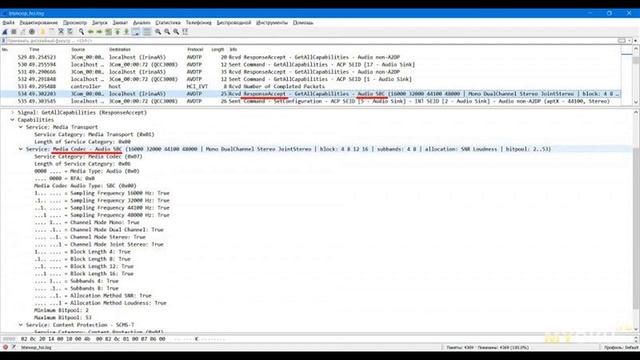Image resolution: width=640 pixels, height=360 pixels.
Task: Sort packets by the Time column
Action: click(x=34, y=49)
